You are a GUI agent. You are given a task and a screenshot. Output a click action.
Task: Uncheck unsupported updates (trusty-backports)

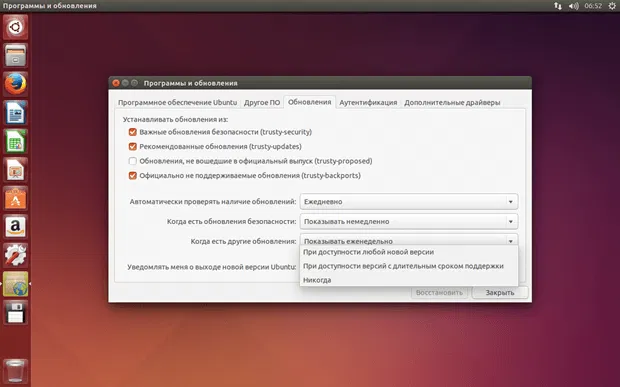(x=132, y=176)
